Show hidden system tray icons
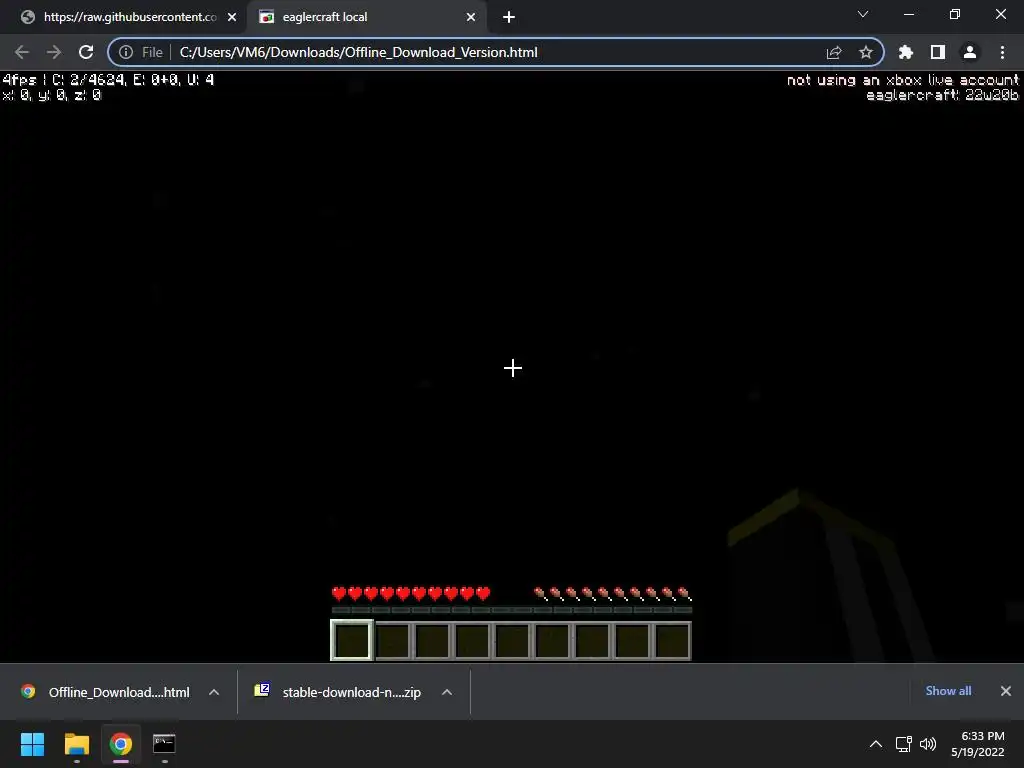This screenshot has width=1024, height=768. click(x=876, y=744)
